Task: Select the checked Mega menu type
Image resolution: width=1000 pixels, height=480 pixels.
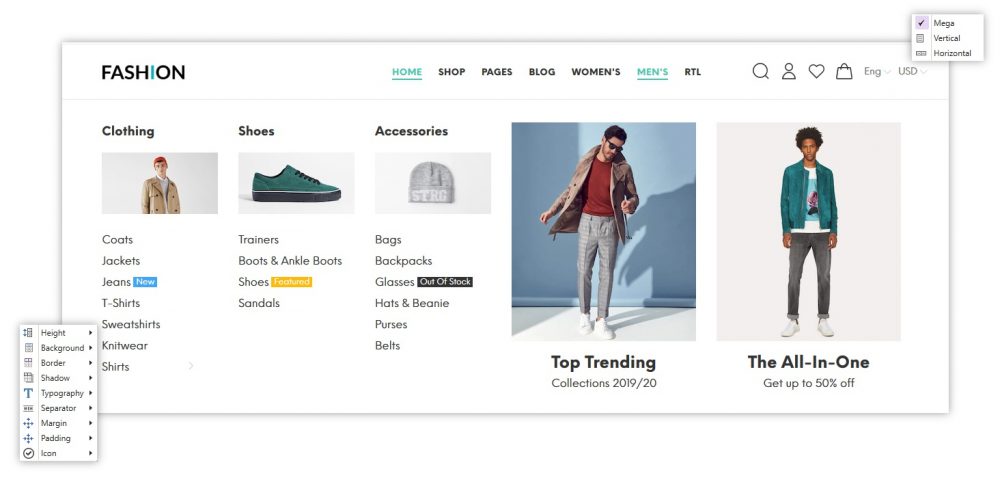Action: (x=948, y=23)
